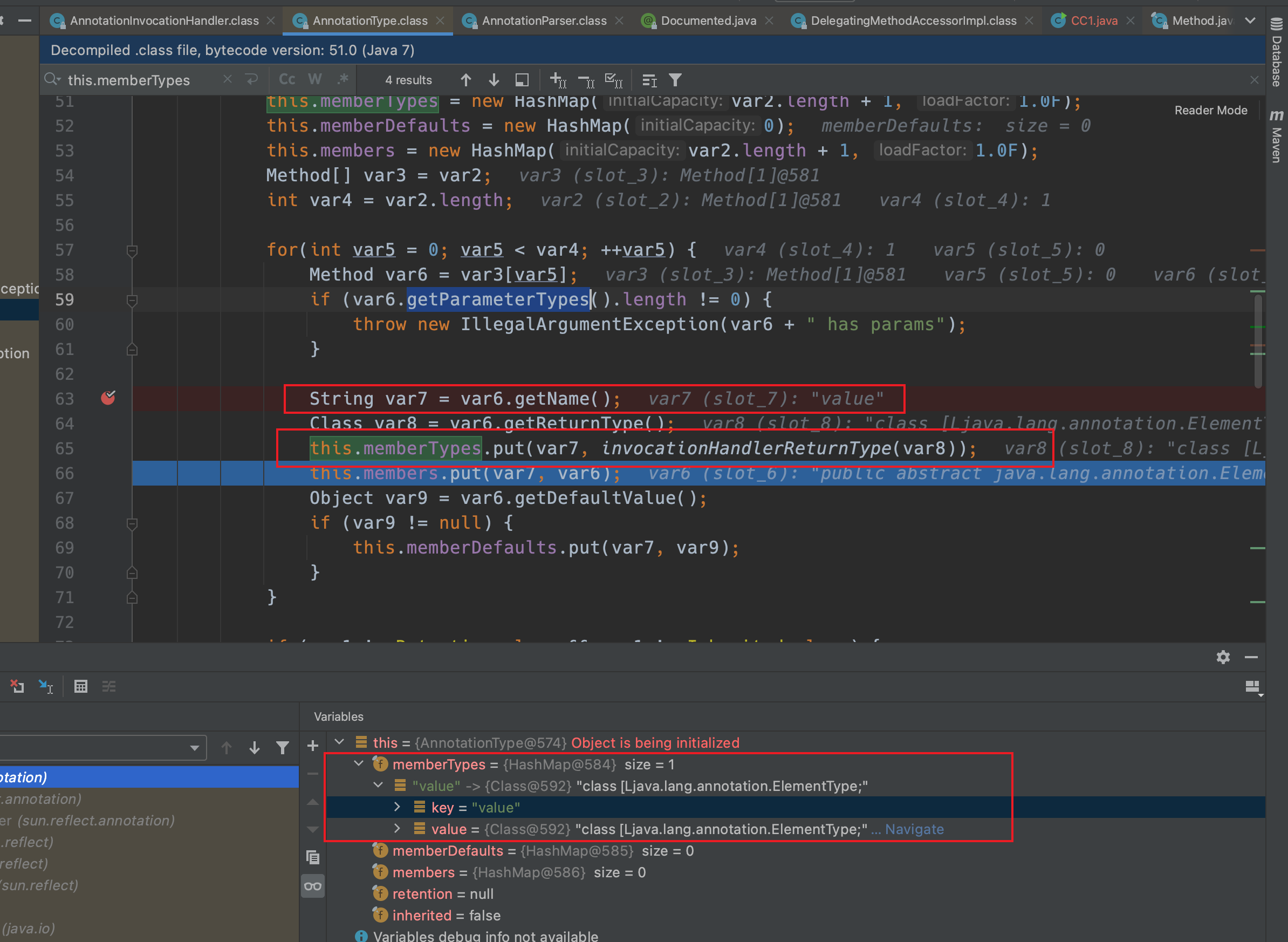Open the thread selector dropdown
Screen dimensions: 1288x942
click(194, 748)
